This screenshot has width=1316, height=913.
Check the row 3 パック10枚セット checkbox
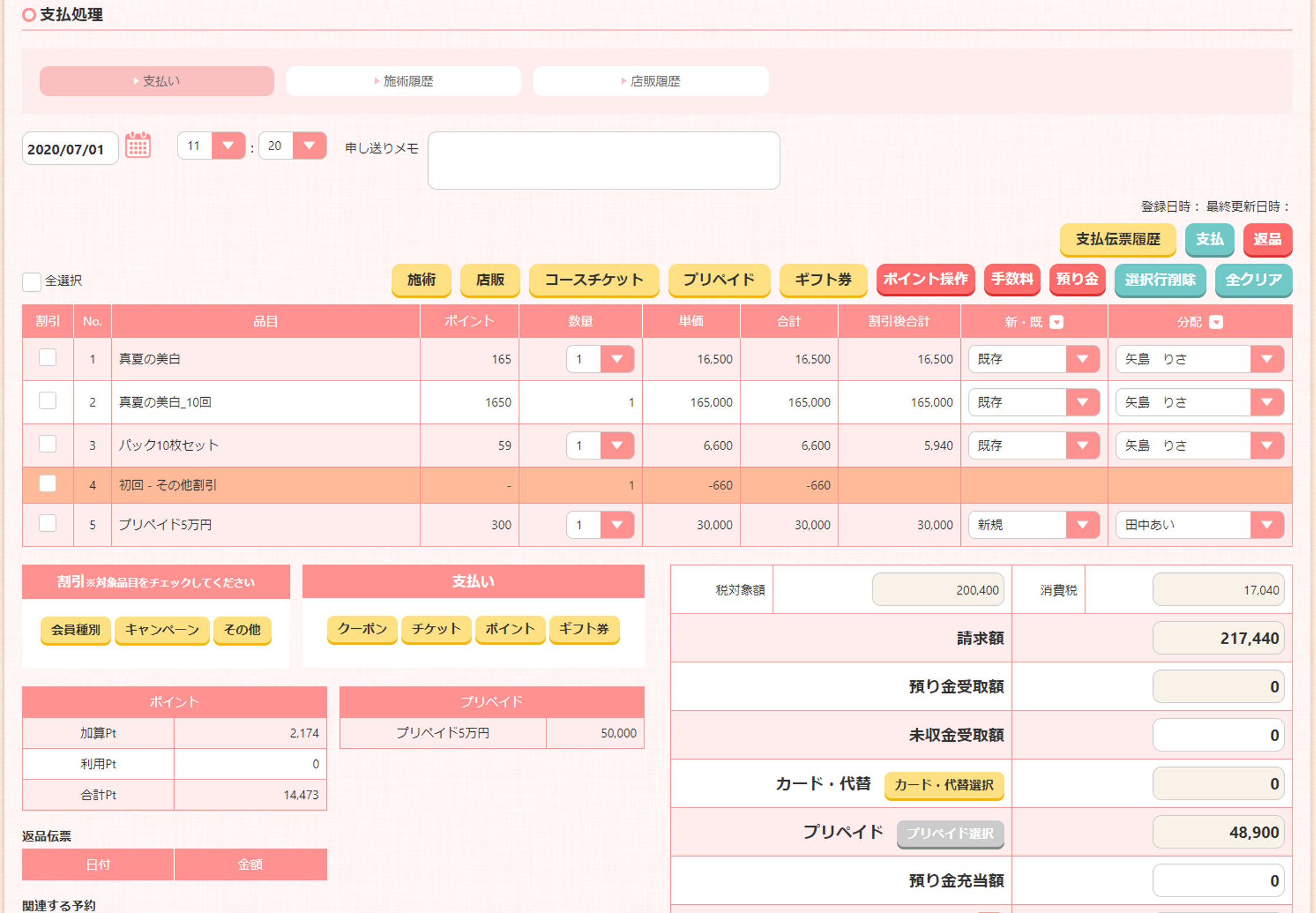point(48,444)
